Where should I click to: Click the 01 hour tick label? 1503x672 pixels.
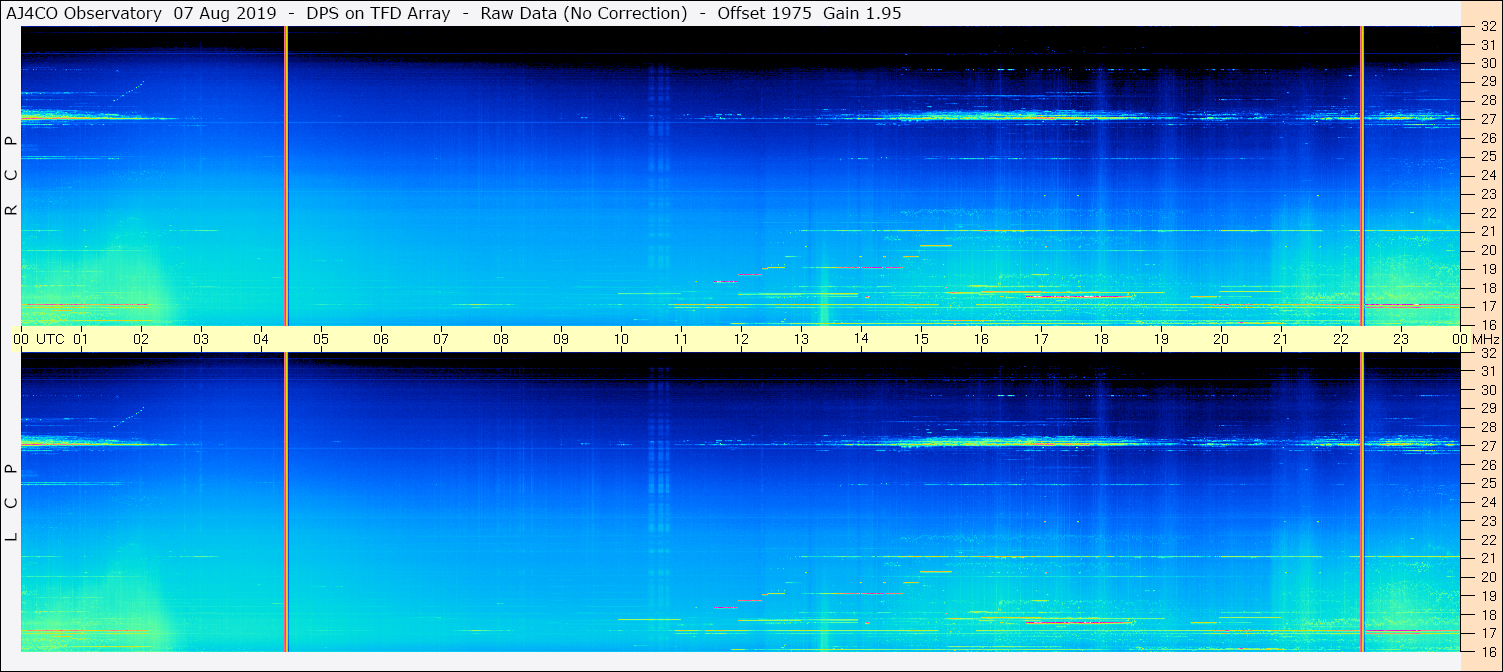[x=81, y=339]
